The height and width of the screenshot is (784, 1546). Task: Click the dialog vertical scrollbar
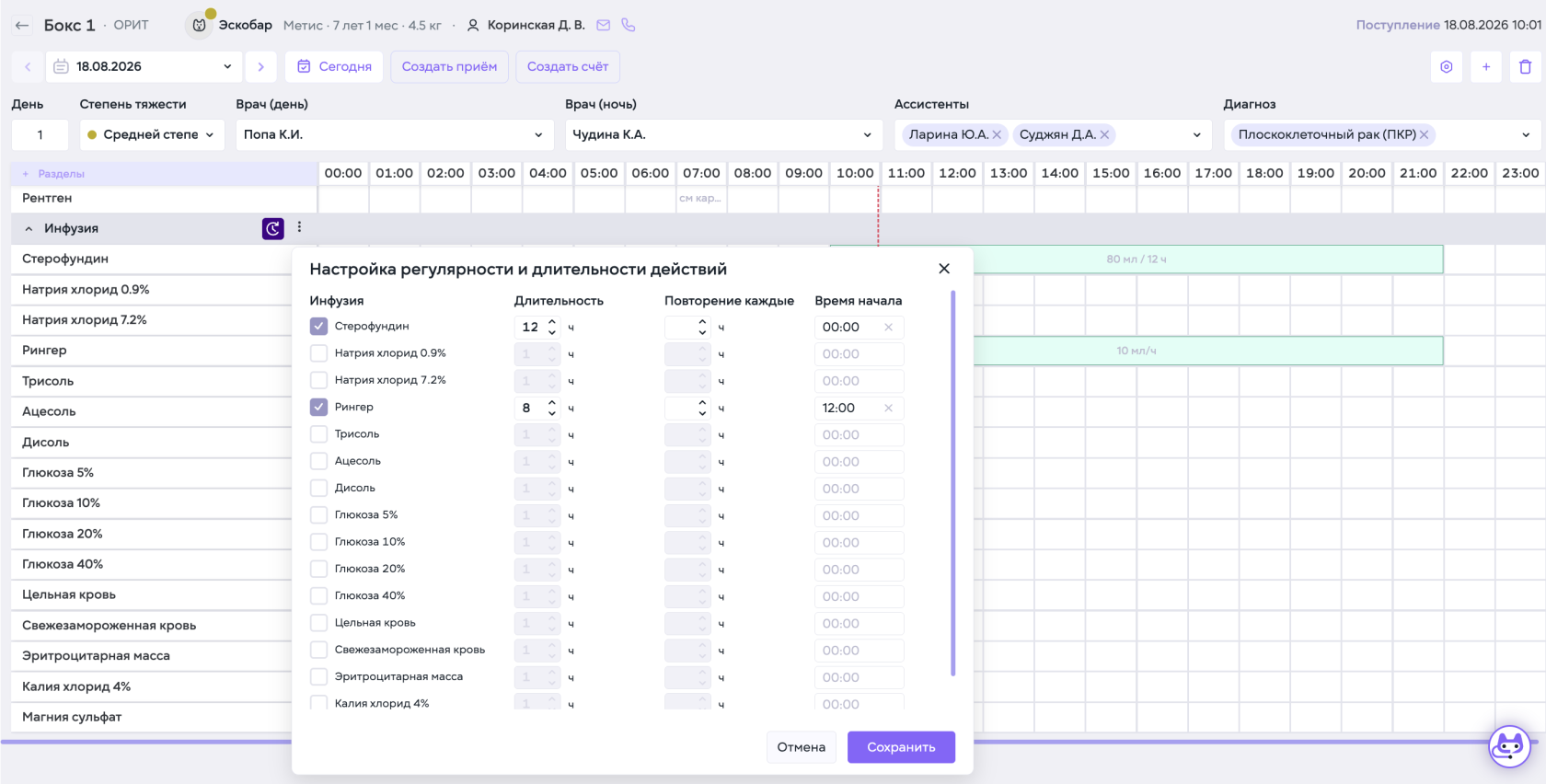click(952, 483)
